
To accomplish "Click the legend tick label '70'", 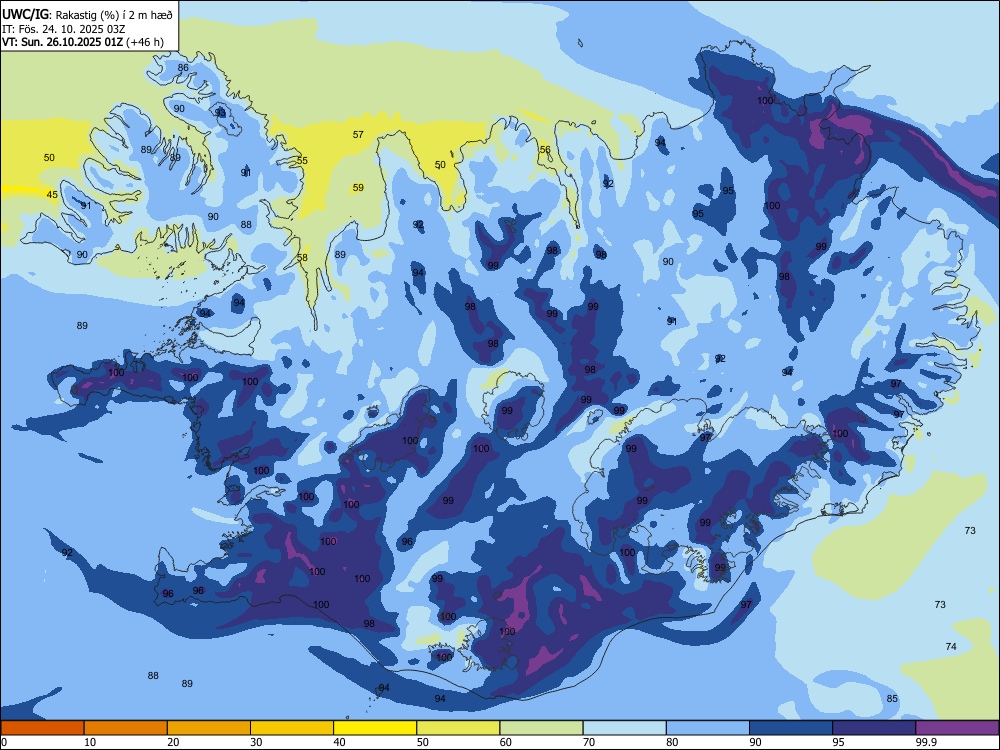I will pyautogui.click(x=589, y=742).
